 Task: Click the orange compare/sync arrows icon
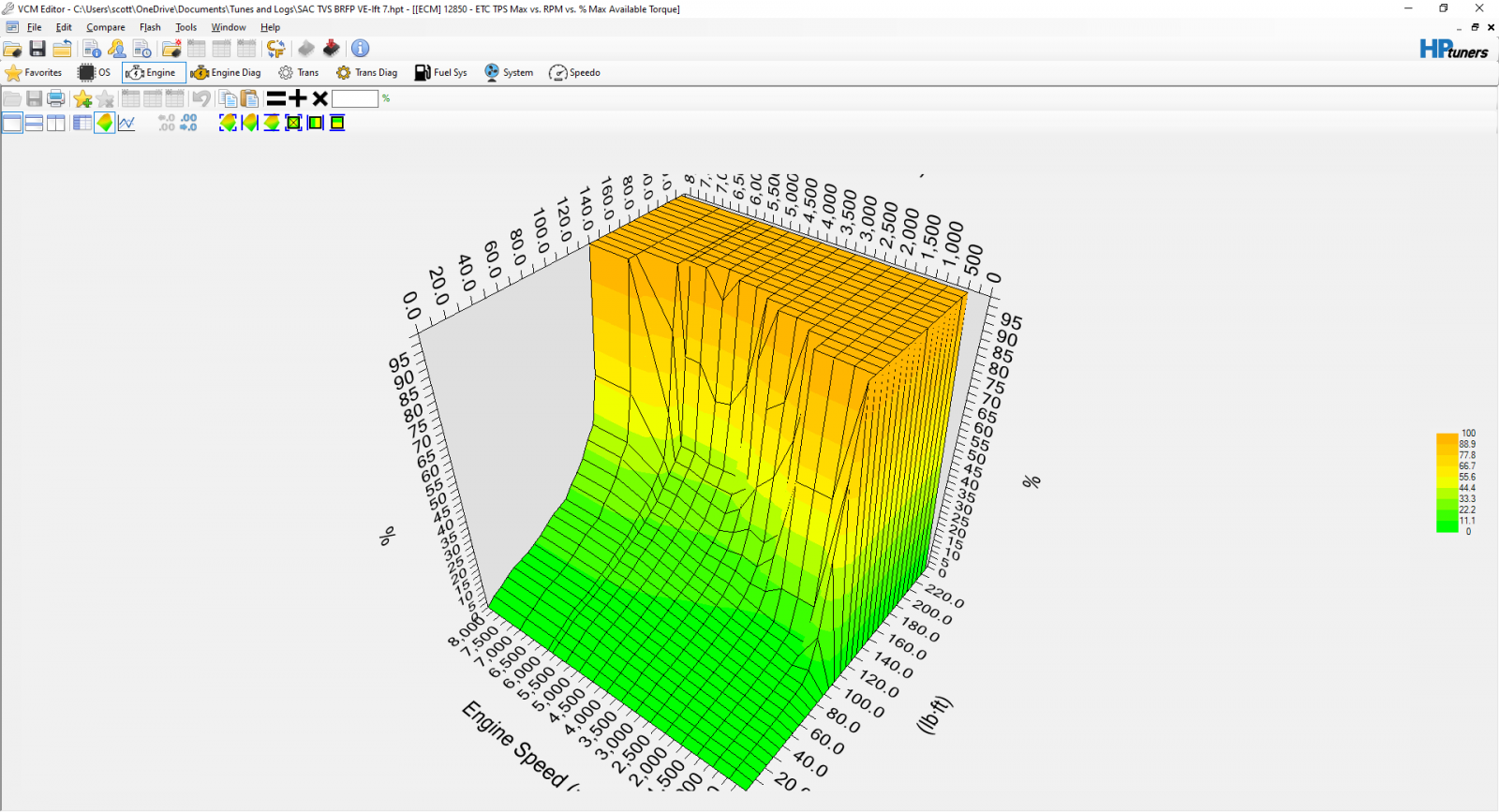(x=275, y=49)
